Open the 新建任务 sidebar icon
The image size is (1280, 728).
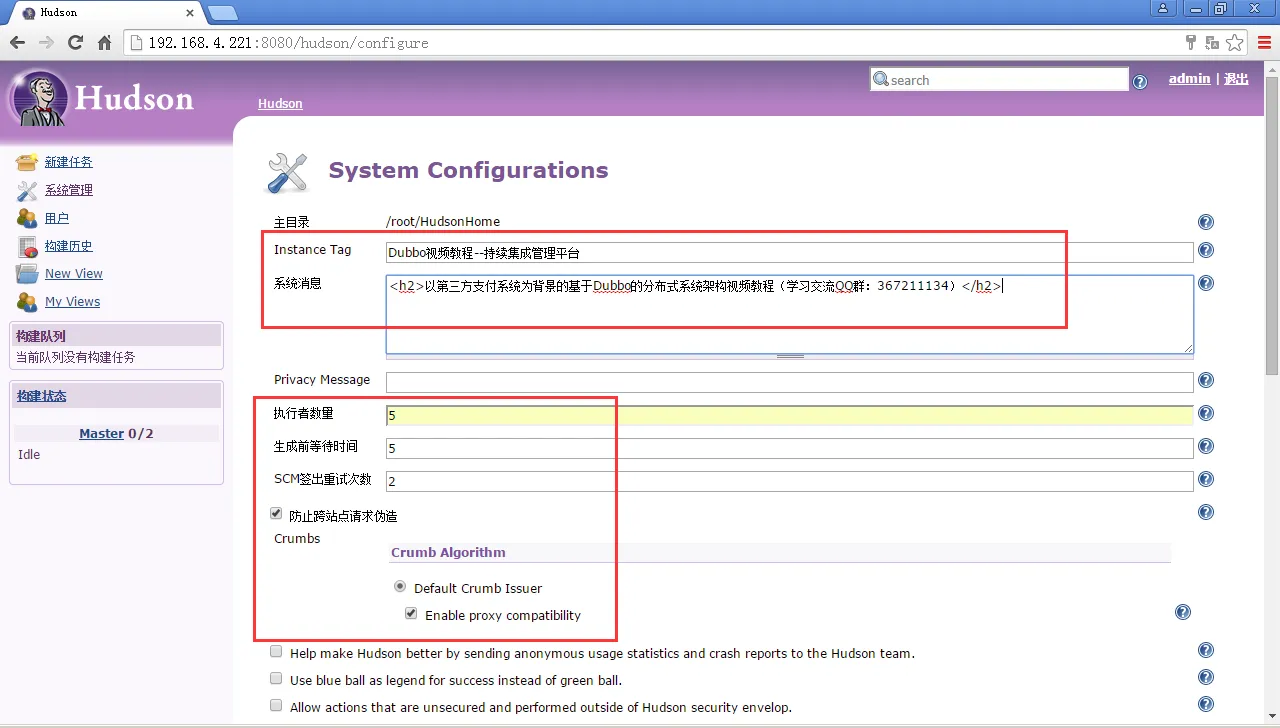point(27,162)
